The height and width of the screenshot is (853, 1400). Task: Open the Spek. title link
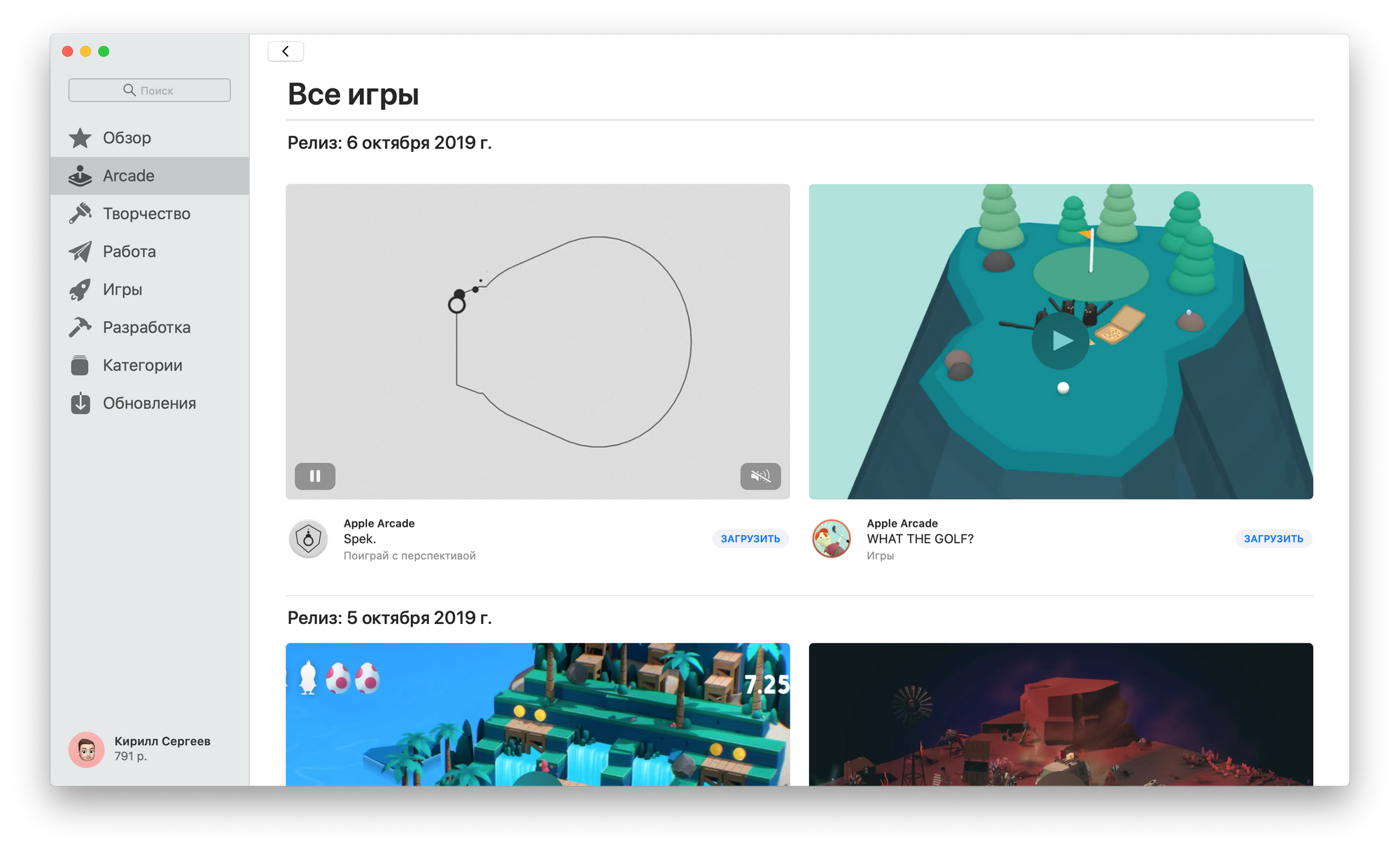[x=360, y=539]
